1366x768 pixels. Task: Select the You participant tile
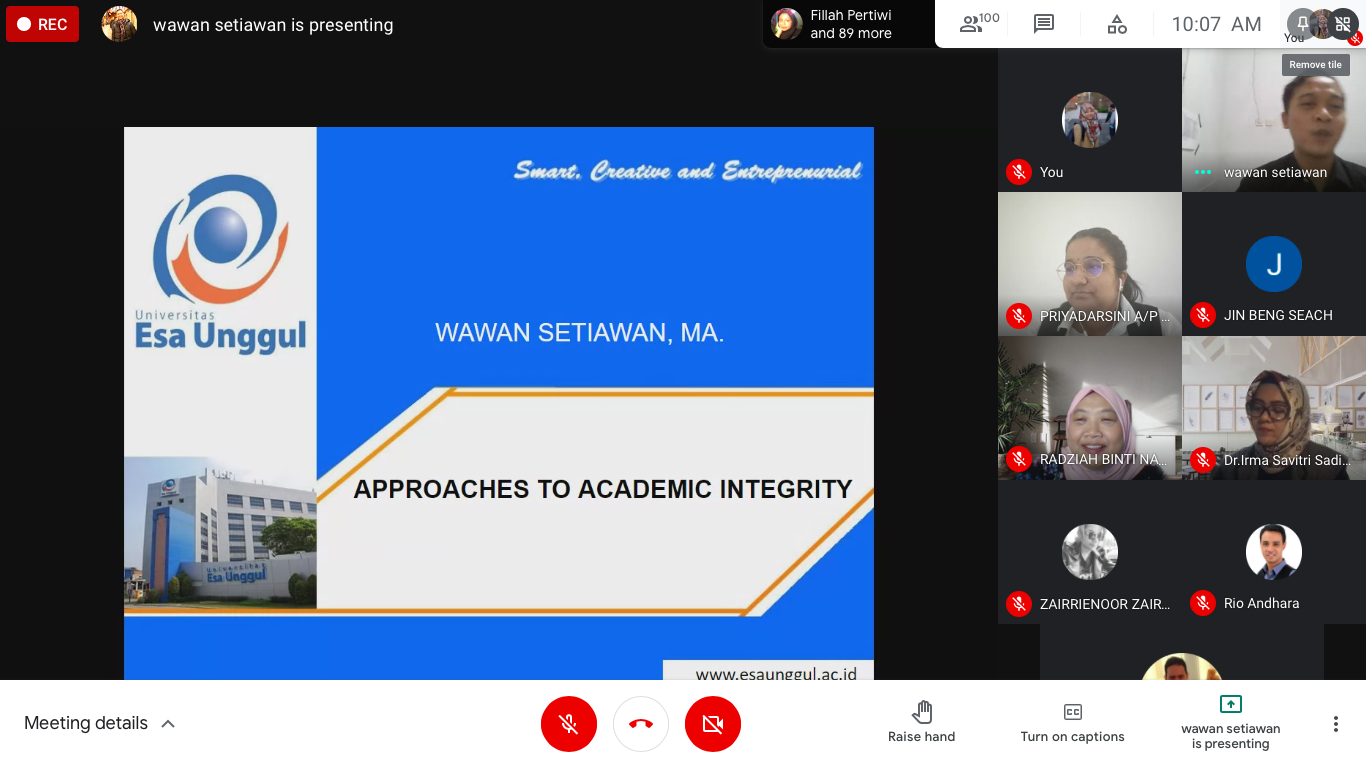1090,120
